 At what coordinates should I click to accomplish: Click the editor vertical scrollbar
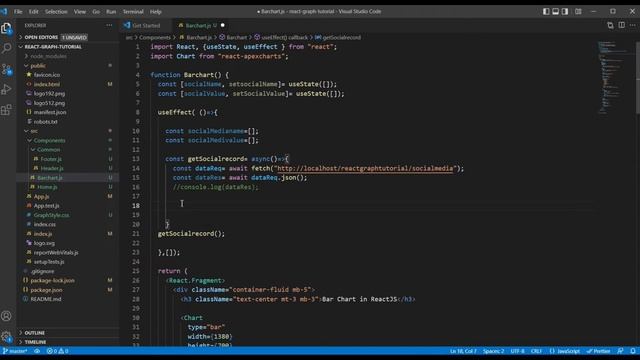coord(638,78)
